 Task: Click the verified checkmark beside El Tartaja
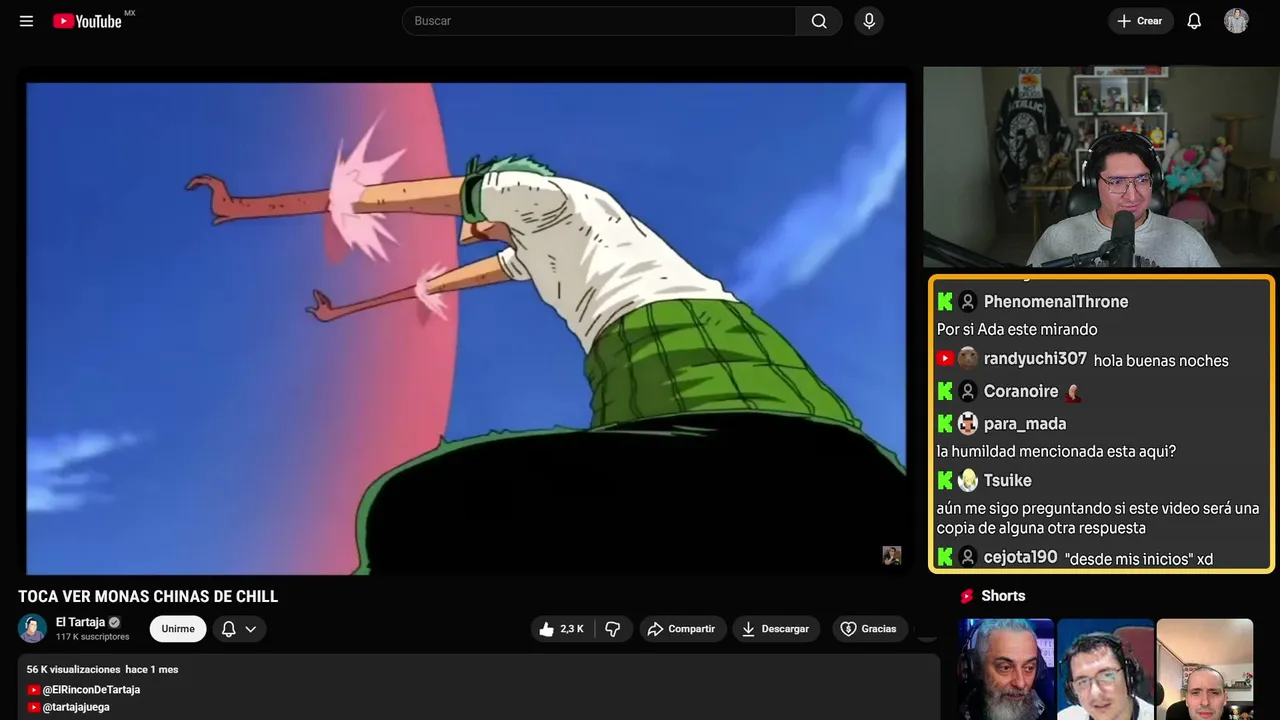(x=115, y=622)
